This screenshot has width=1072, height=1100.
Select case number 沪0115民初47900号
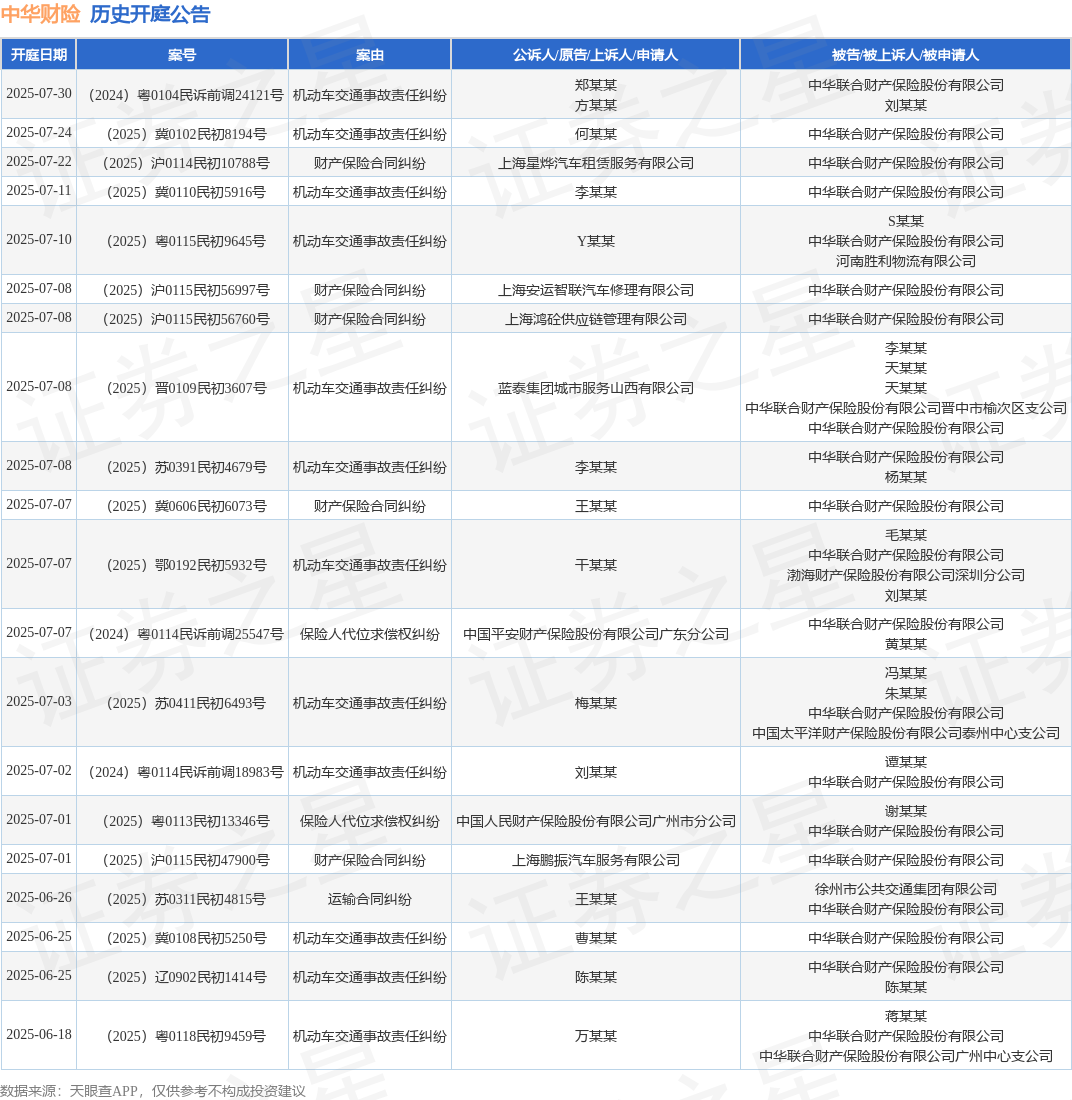[x=186, y=860]
